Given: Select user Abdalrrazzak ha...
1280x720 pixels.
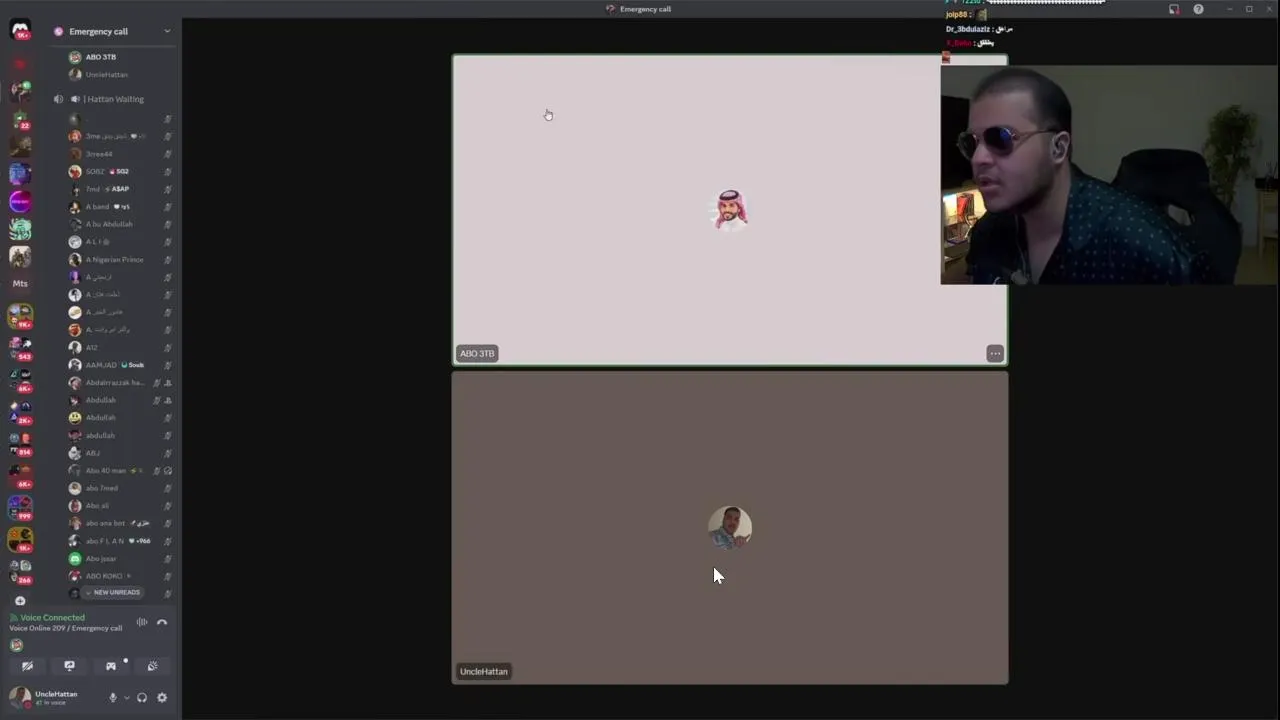Looking at the screenshot, I should pos(118,382).
